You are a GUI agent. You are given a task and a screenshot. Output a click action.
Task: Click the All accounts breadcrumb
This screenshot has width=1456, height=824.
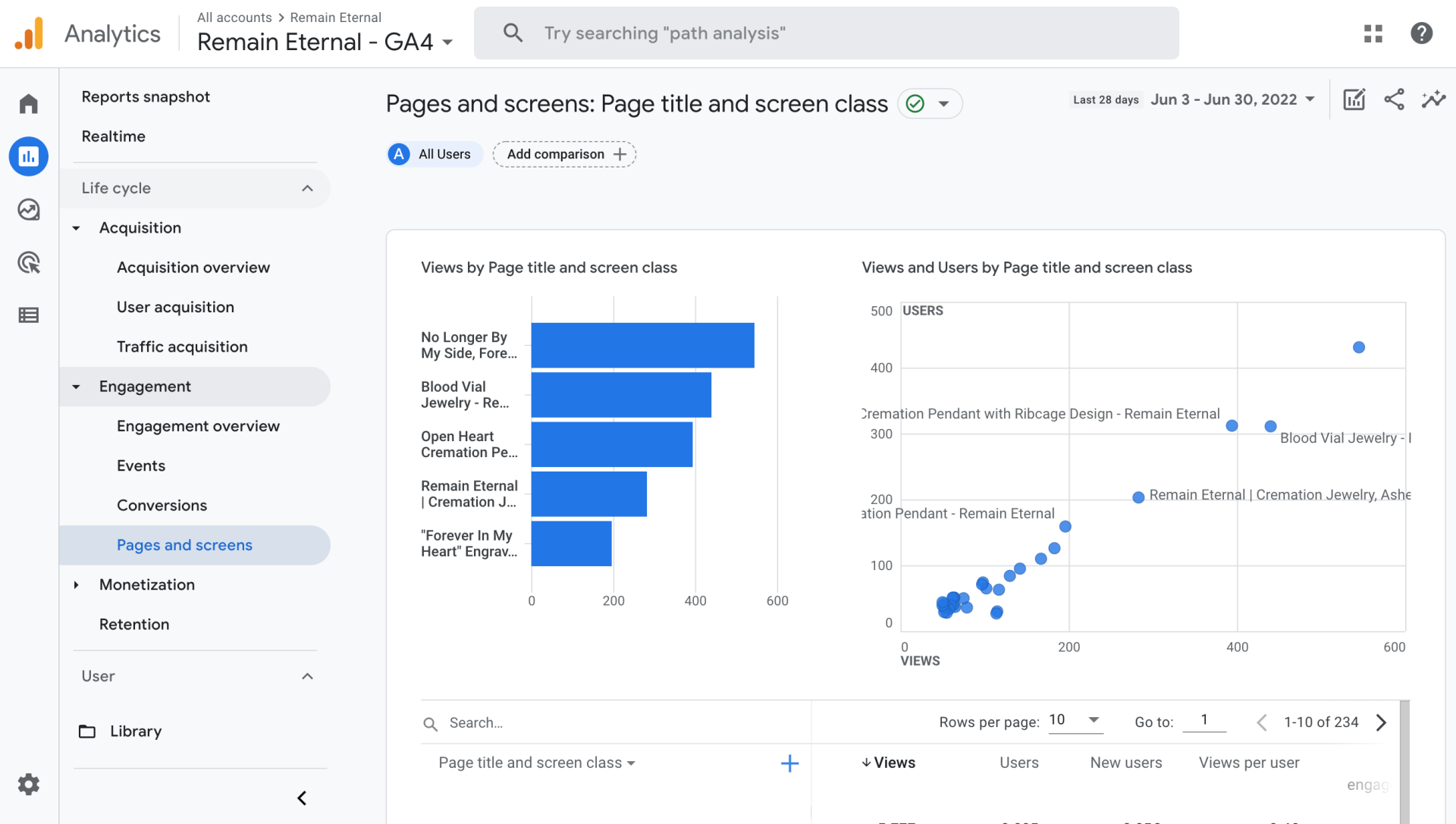click(x=234, y=17)
